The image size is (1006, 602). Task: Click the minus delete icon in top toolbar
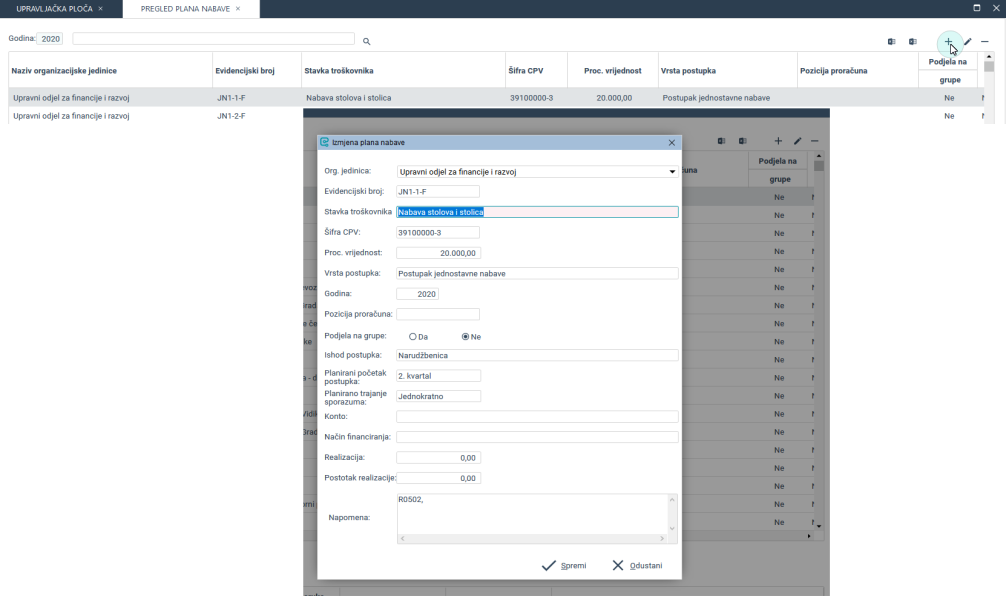coord(985,42)
